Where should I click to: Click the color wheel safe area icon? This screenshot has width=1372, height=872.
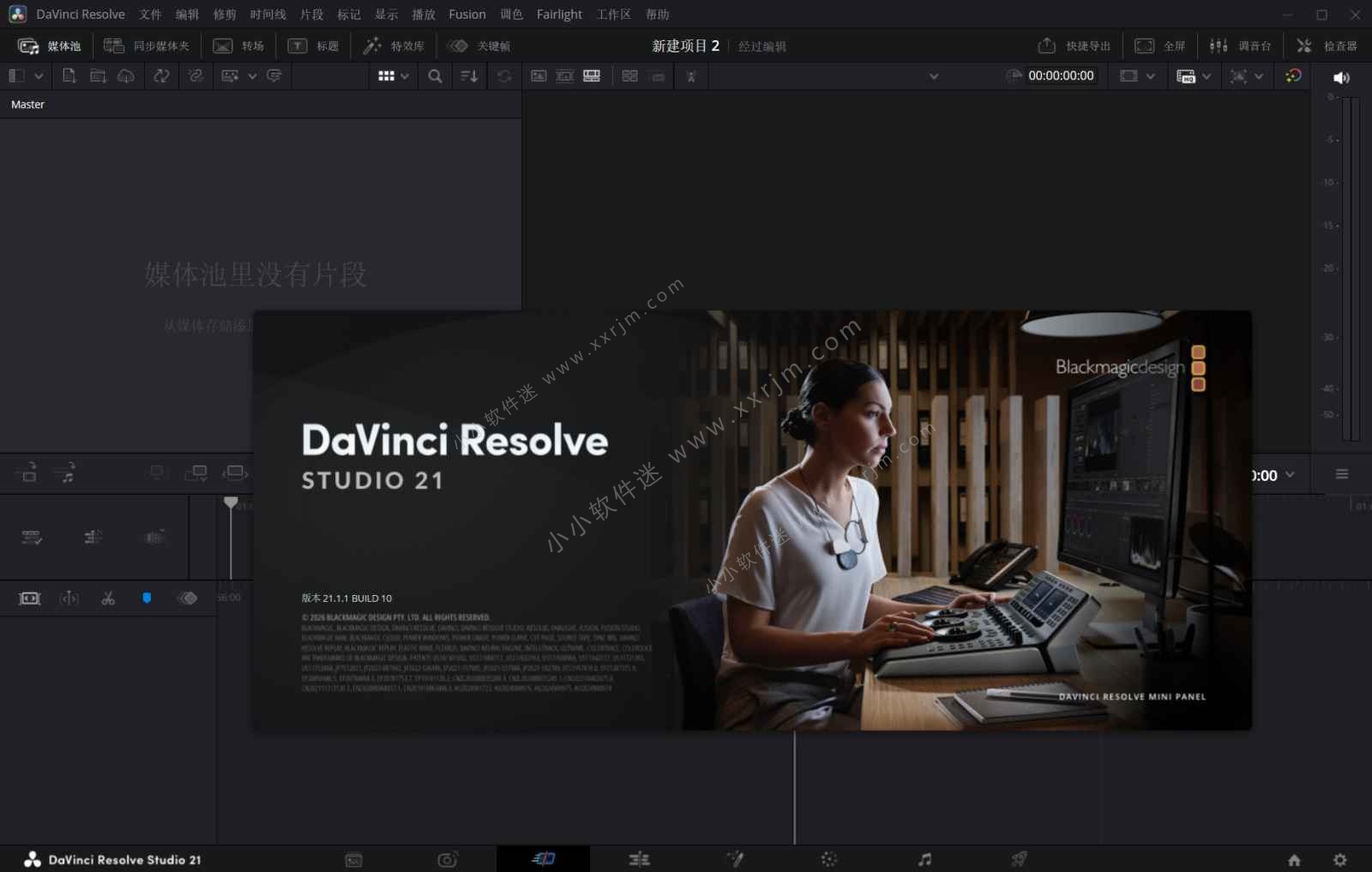[1293, 76]
